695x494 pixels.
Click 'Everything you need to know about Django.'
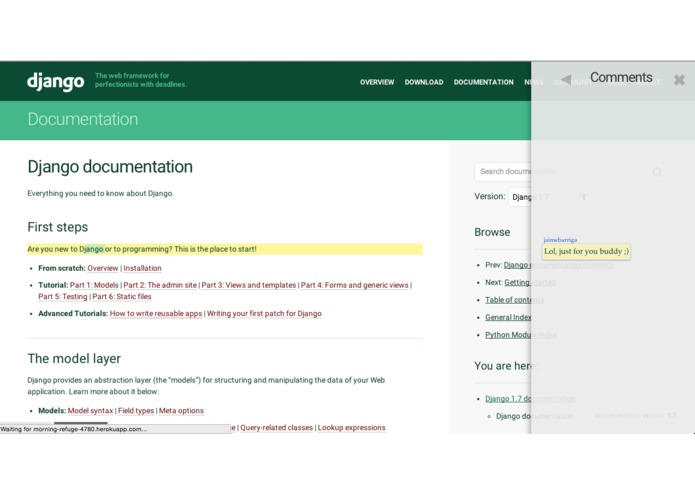[x=101, y=194]
